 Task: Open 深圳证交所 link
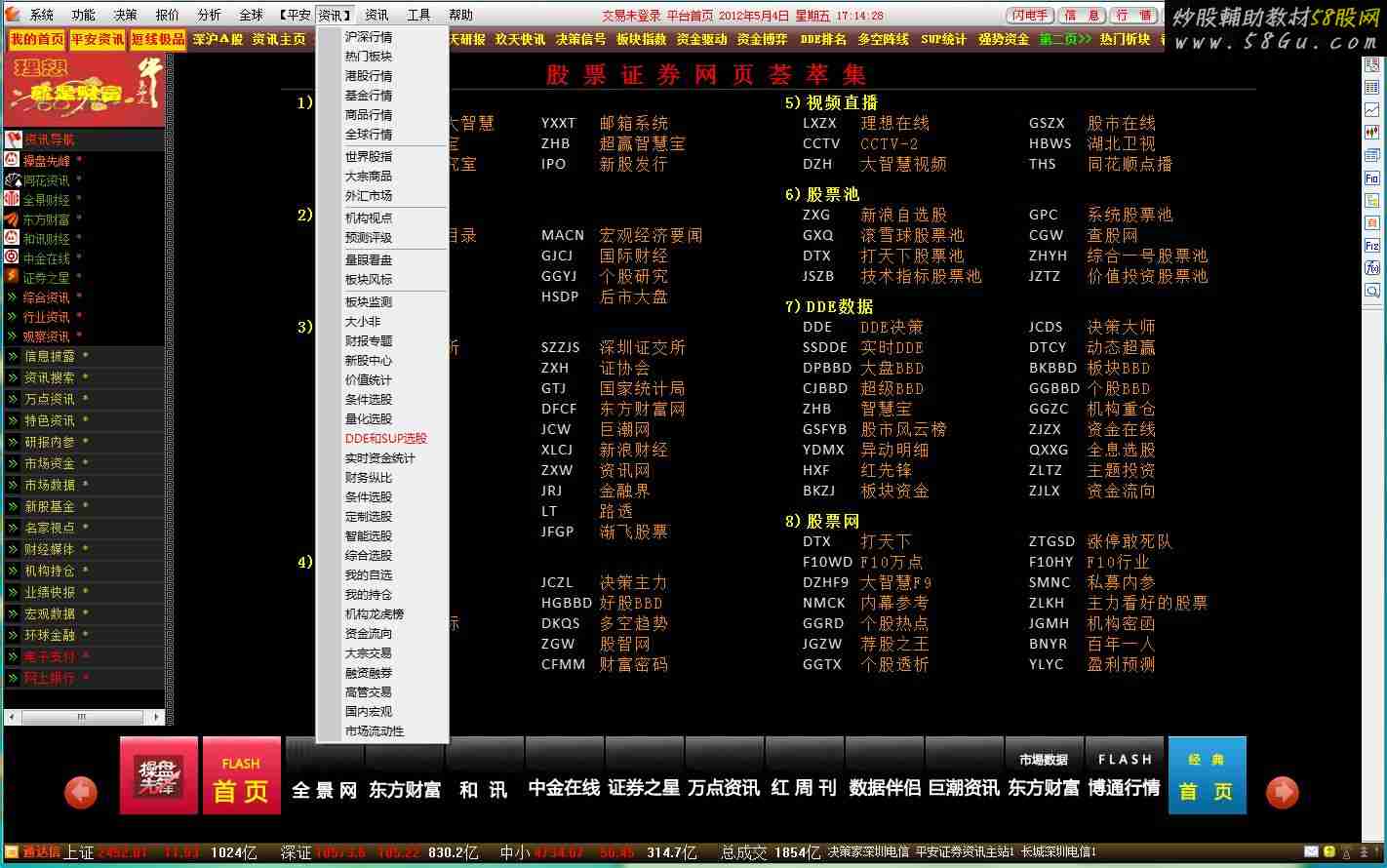[642, 347]
